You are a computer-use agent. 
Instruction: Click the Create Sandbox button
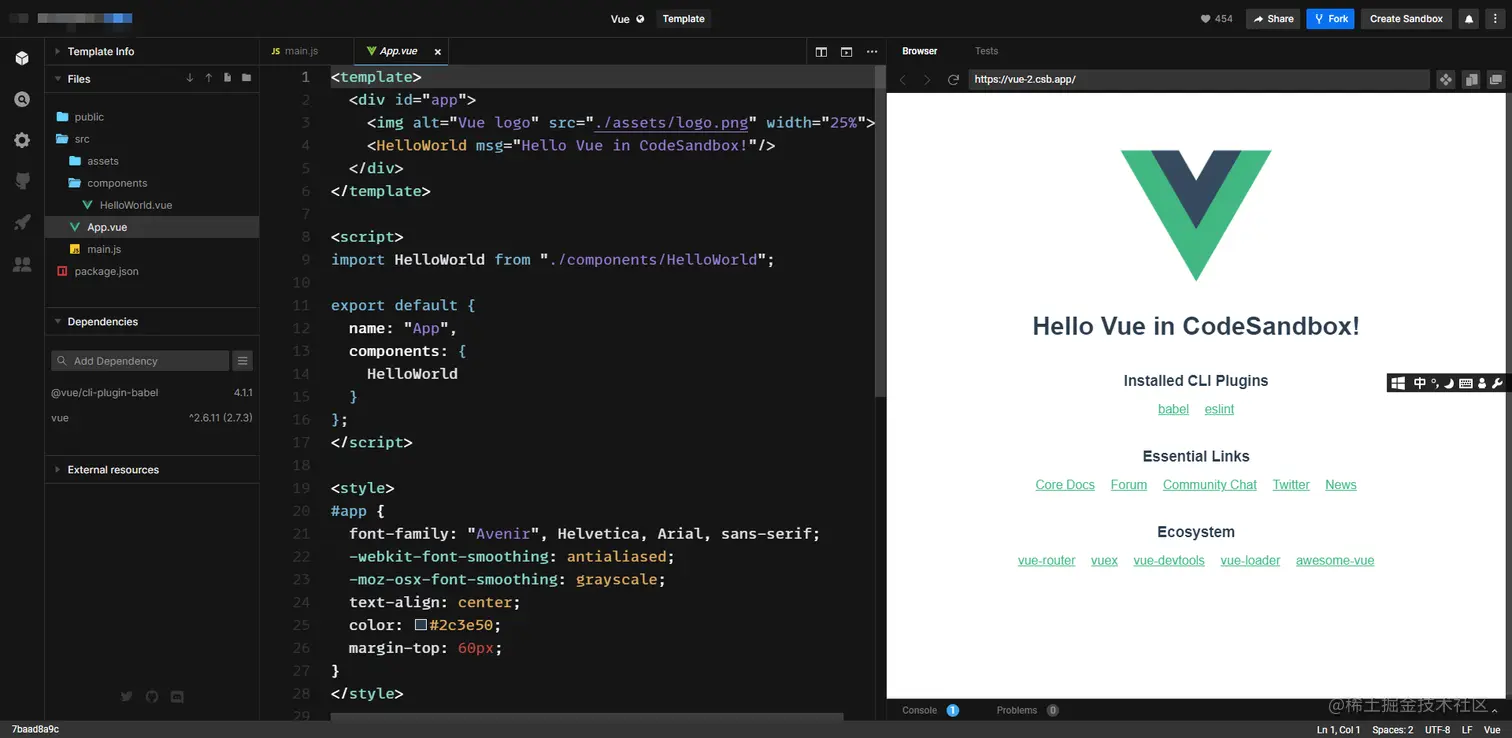click(1406, 19)
